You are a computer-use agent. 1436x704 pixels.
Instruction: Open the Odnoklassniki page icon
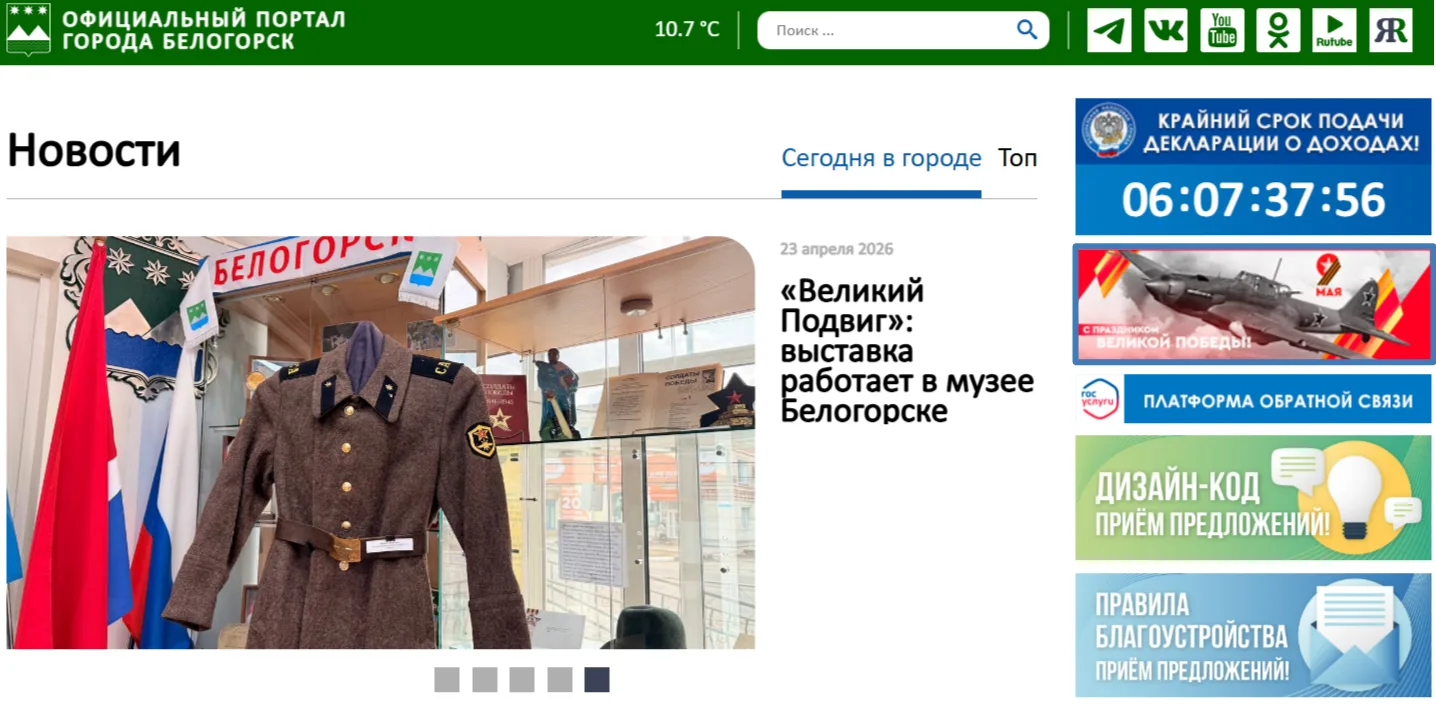coord(1278,30)
